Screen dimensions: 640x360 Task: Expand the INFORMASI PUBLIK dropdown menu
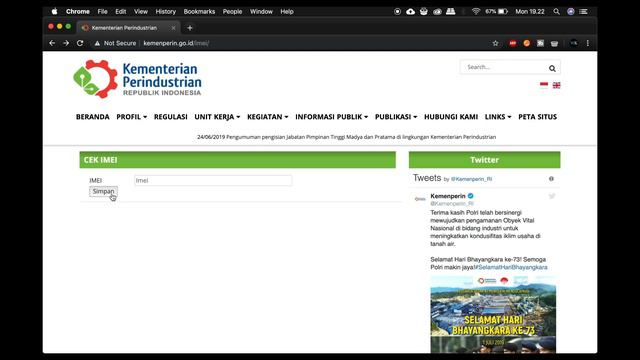[x=331, y=117]
